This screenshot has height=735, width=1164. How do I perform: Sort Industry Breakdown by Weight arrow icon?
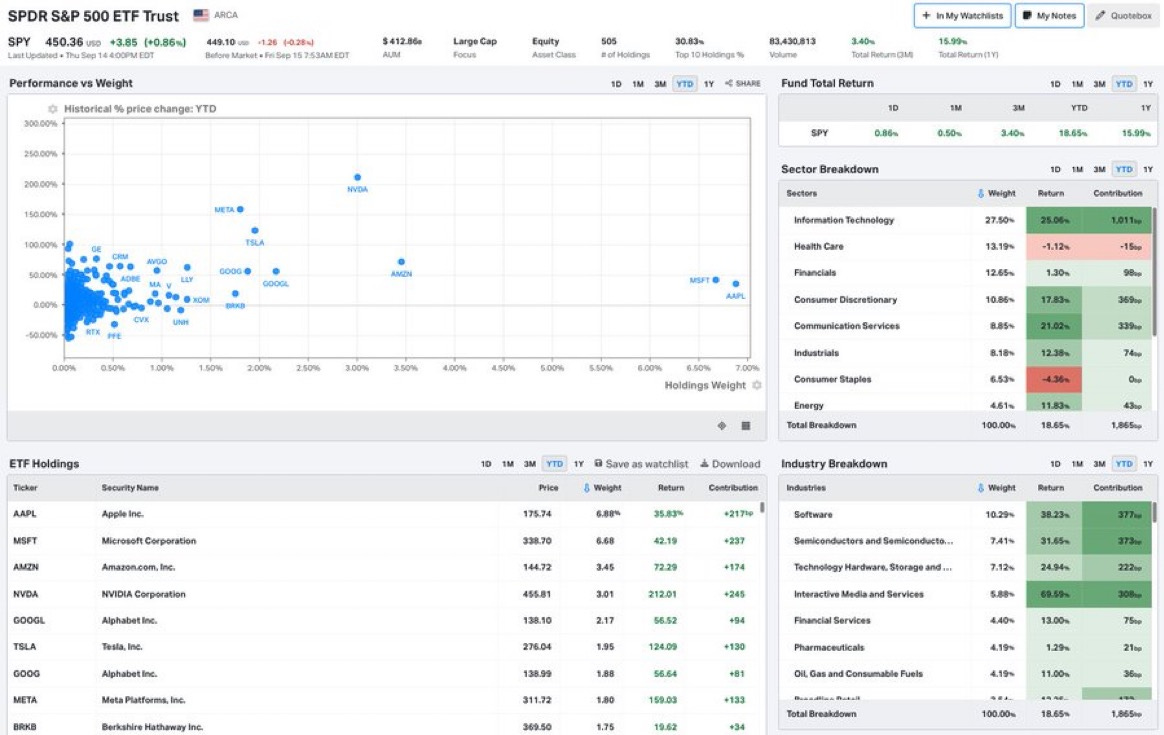click(981, 488)
